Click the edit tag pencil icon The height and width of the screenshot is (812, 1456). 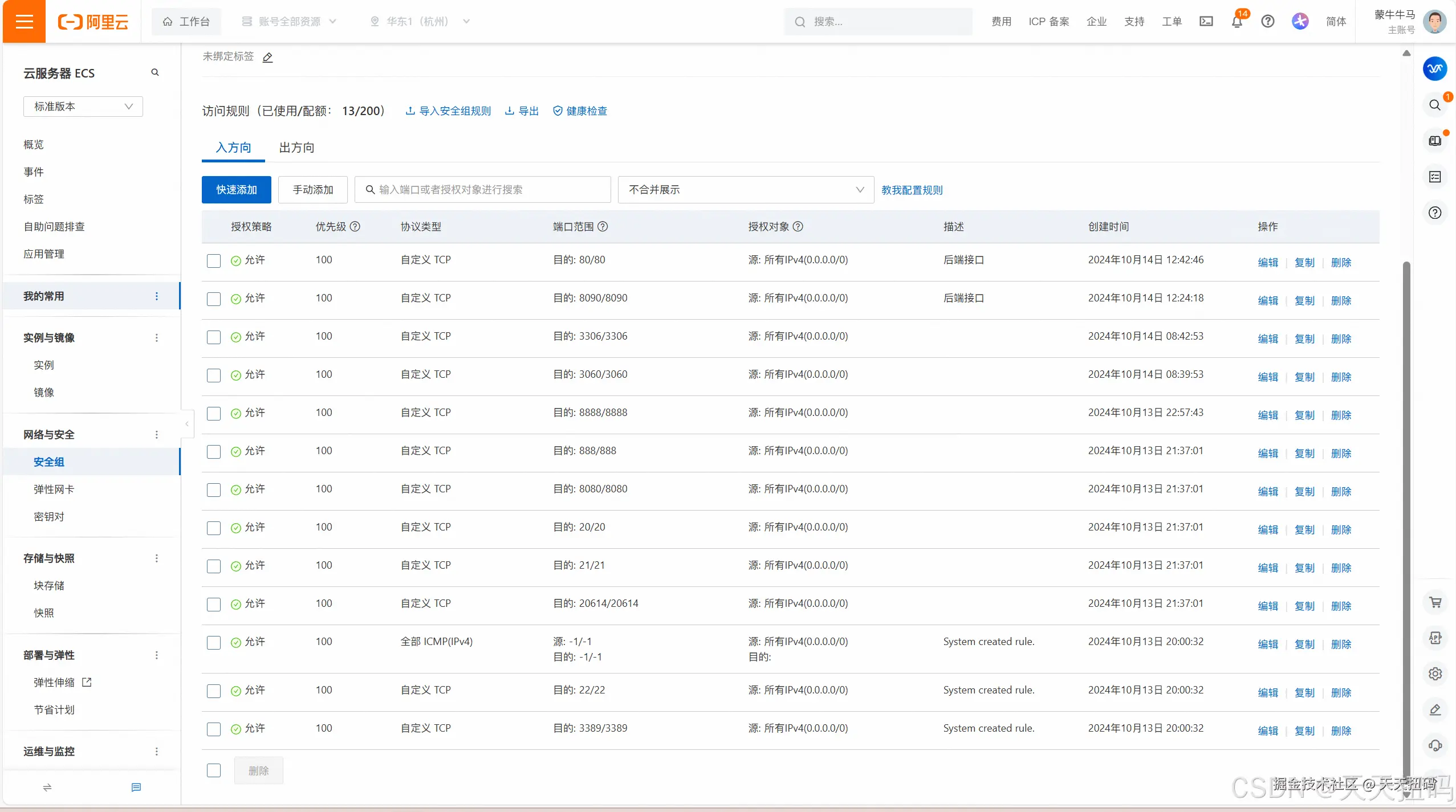(x=267, y=57)
